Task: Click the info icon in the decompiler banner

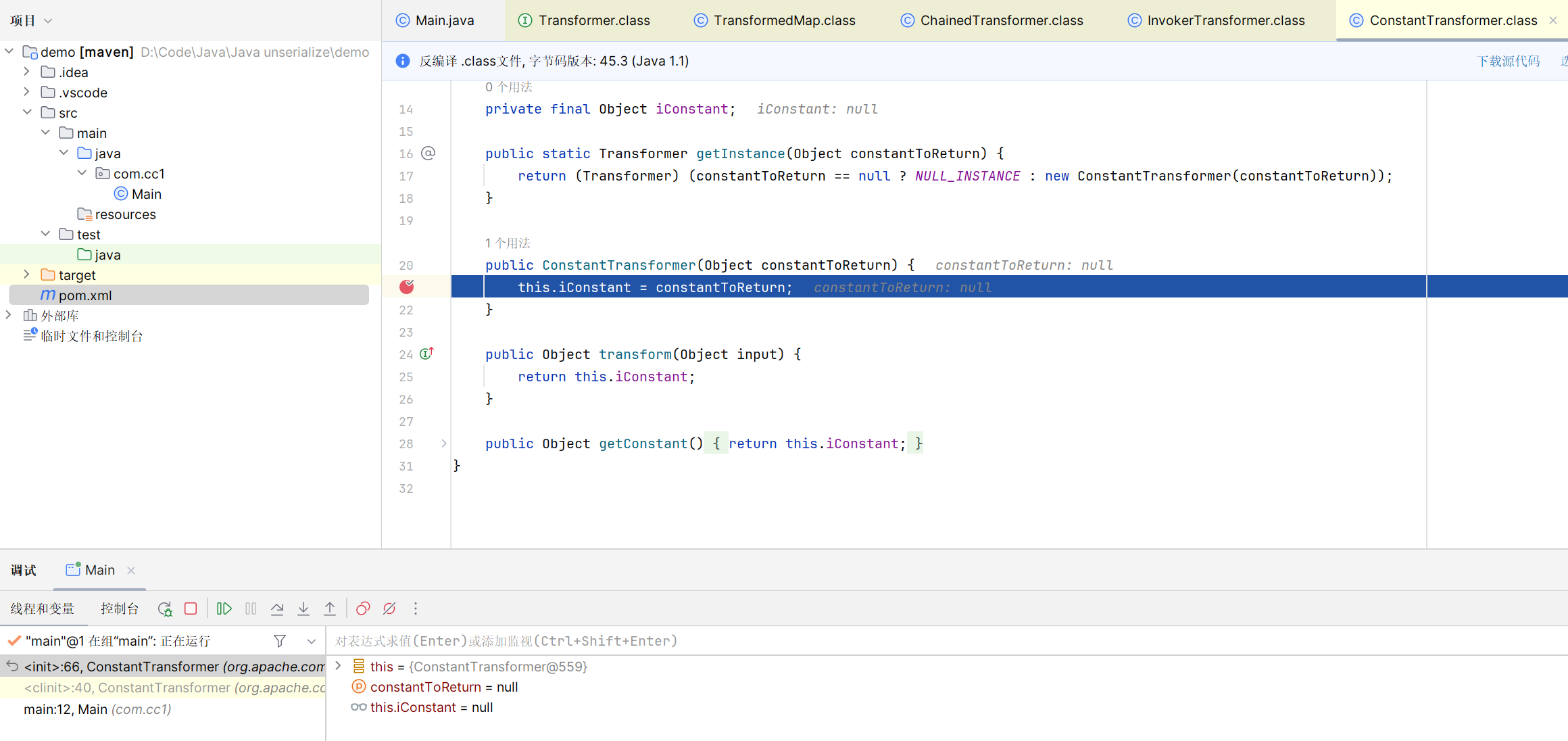Action: pyautogui.click(x=403, y=61)
